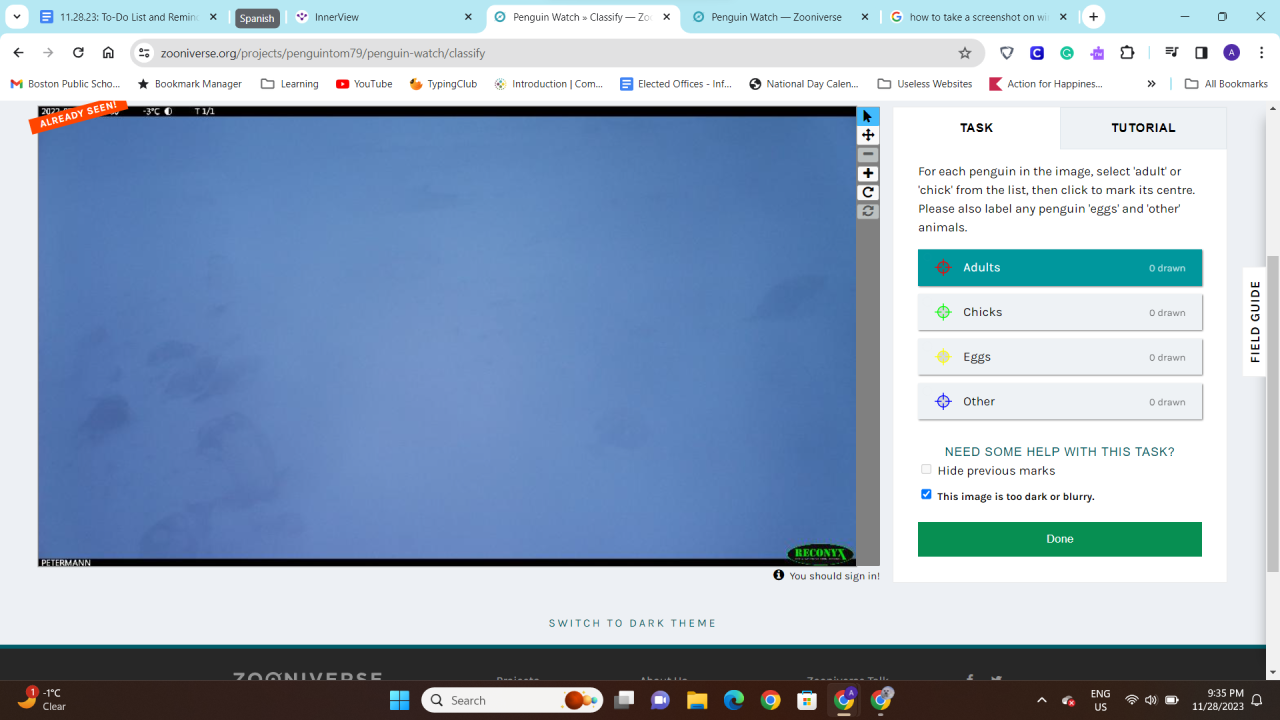
Task: Toggle the browser side panel
Action: click(x=1201, y=53)
